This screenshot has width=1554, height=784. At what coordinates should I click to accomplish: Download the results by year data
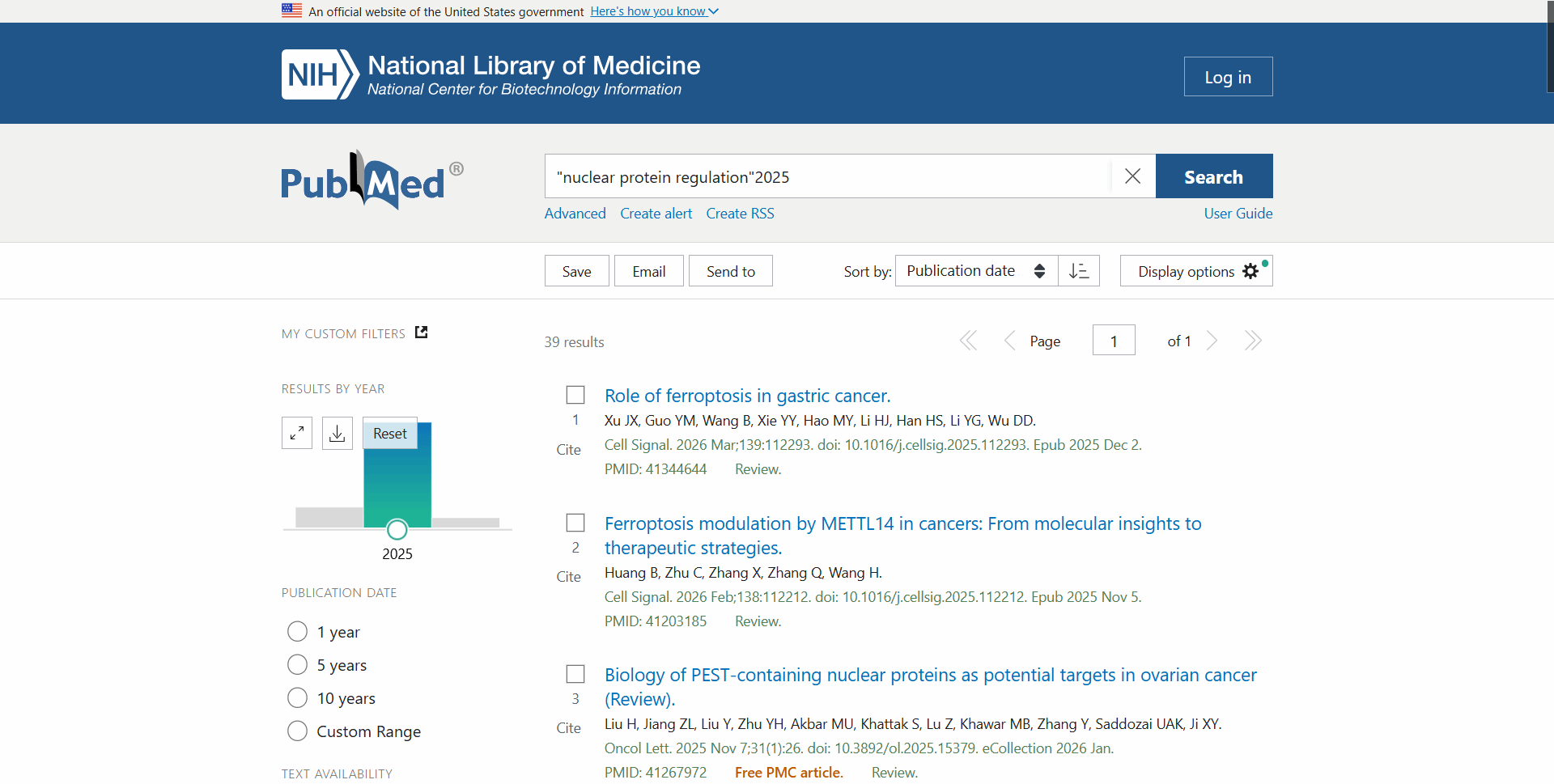338,433
